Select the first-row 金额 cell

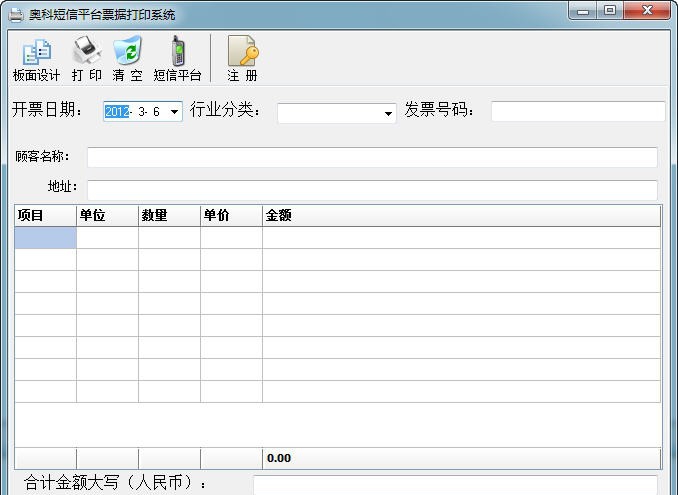coord(461,238)
